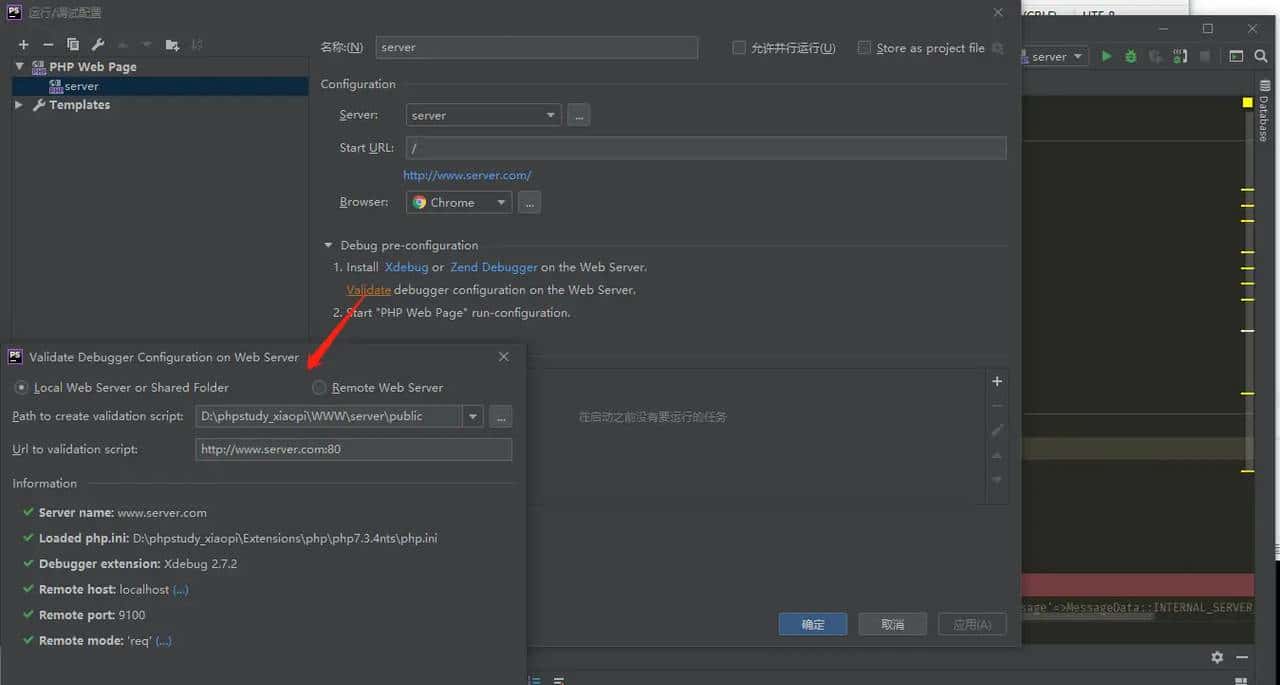Collapse the Debug pre-configuration section
Screen dimensions: 1280x685
(328, 244)
